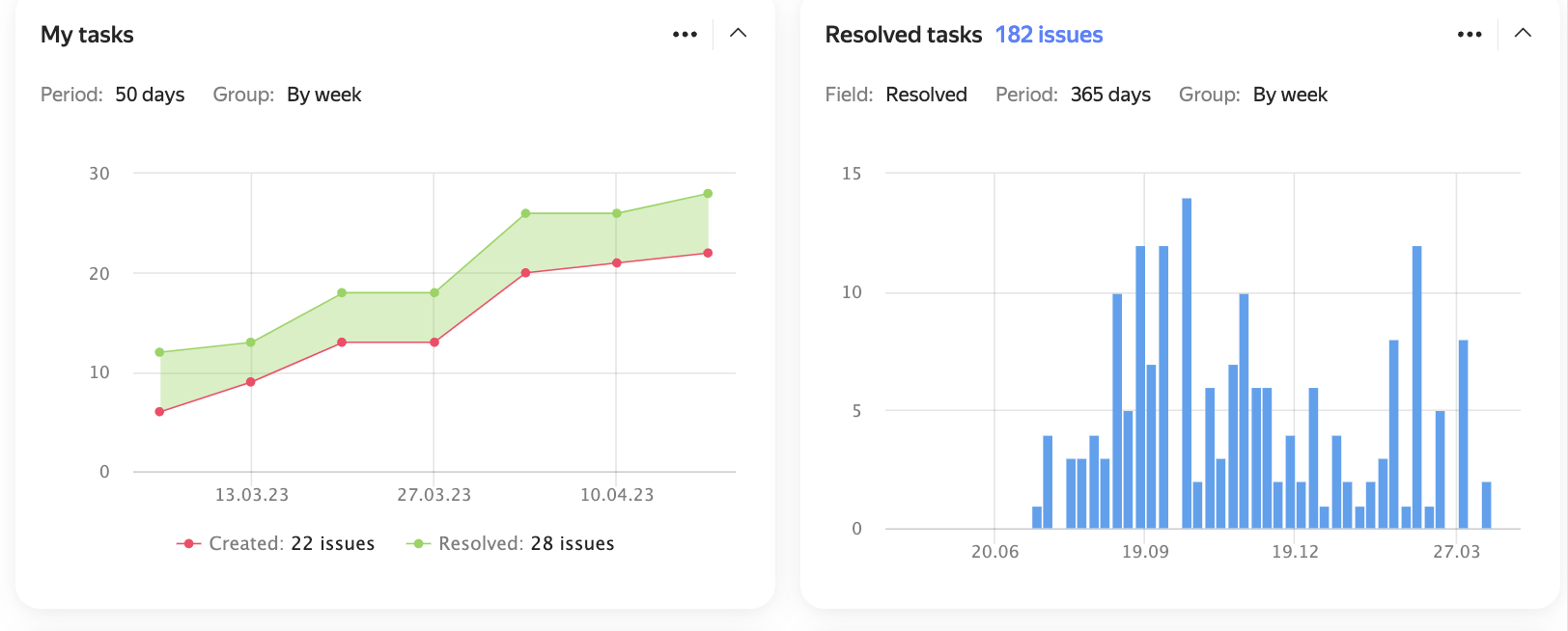Change My tasks period of 50 days
The width and height of the screenshot is (1568, 631).
150,95
